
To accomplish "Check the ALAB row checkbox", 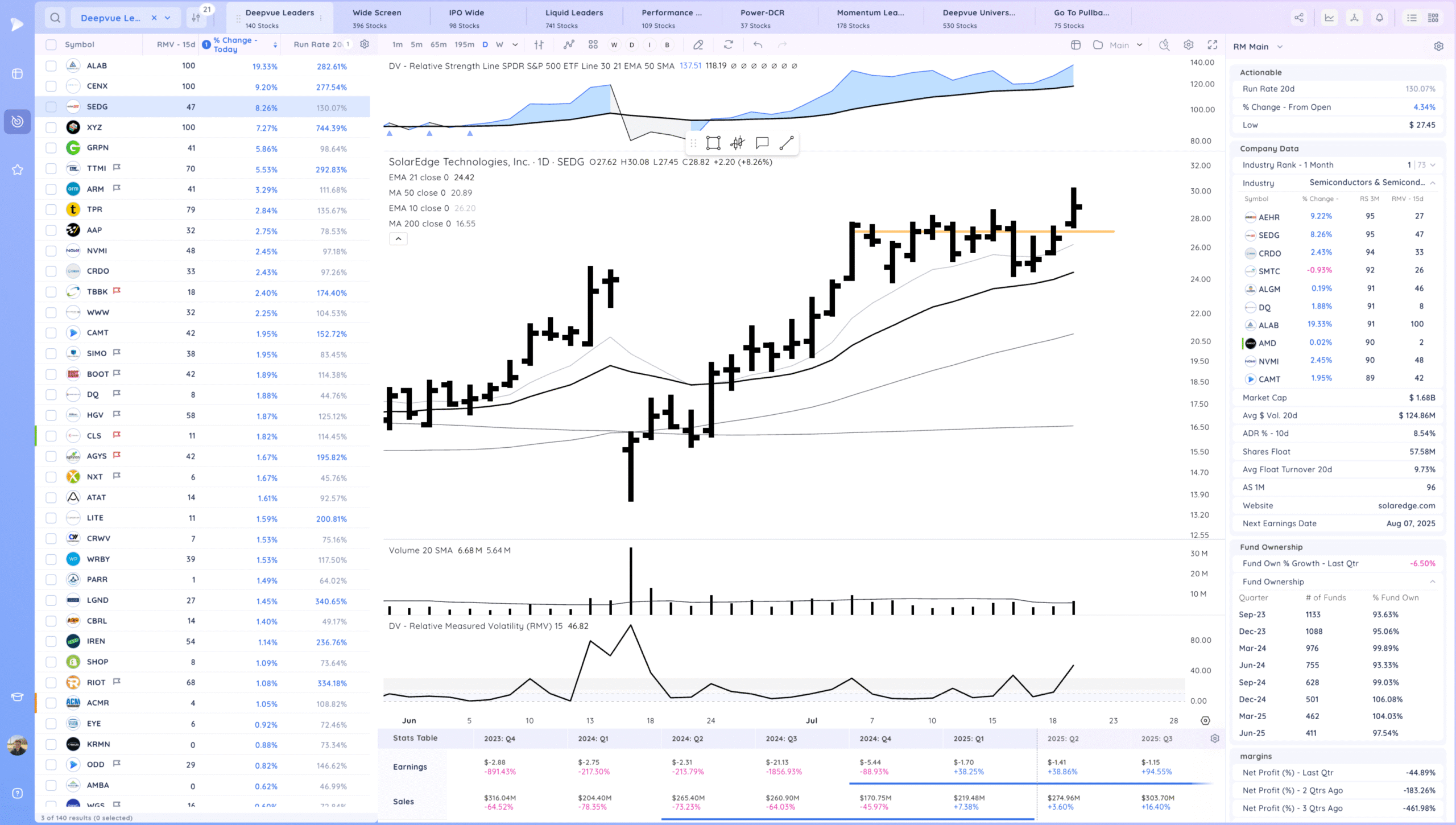I will [x=51, y=66].
